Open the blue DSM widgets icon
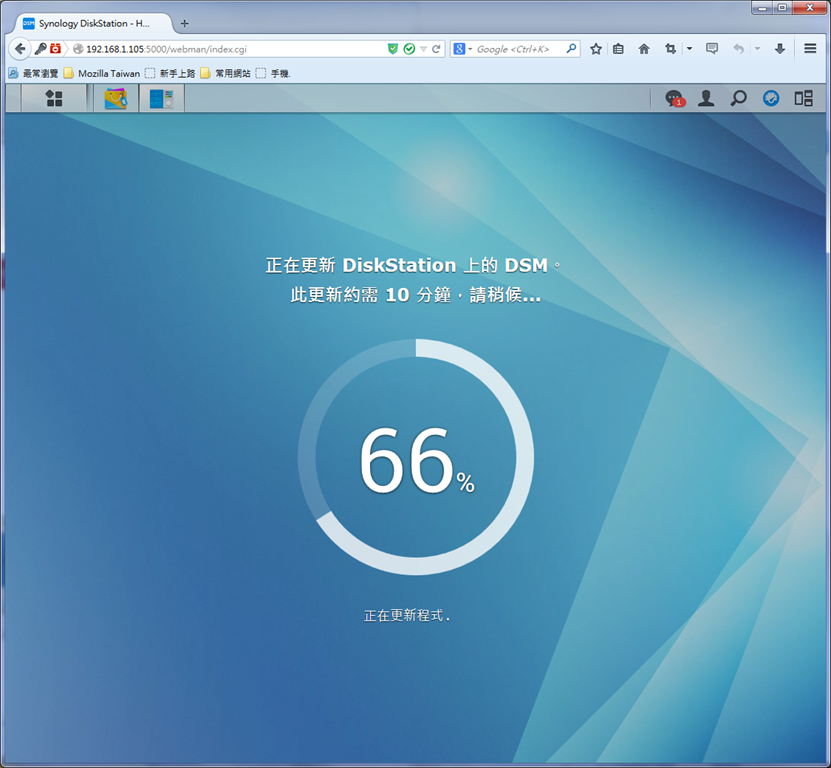Viewport: 831px width, 768px height. click(771, 98)
